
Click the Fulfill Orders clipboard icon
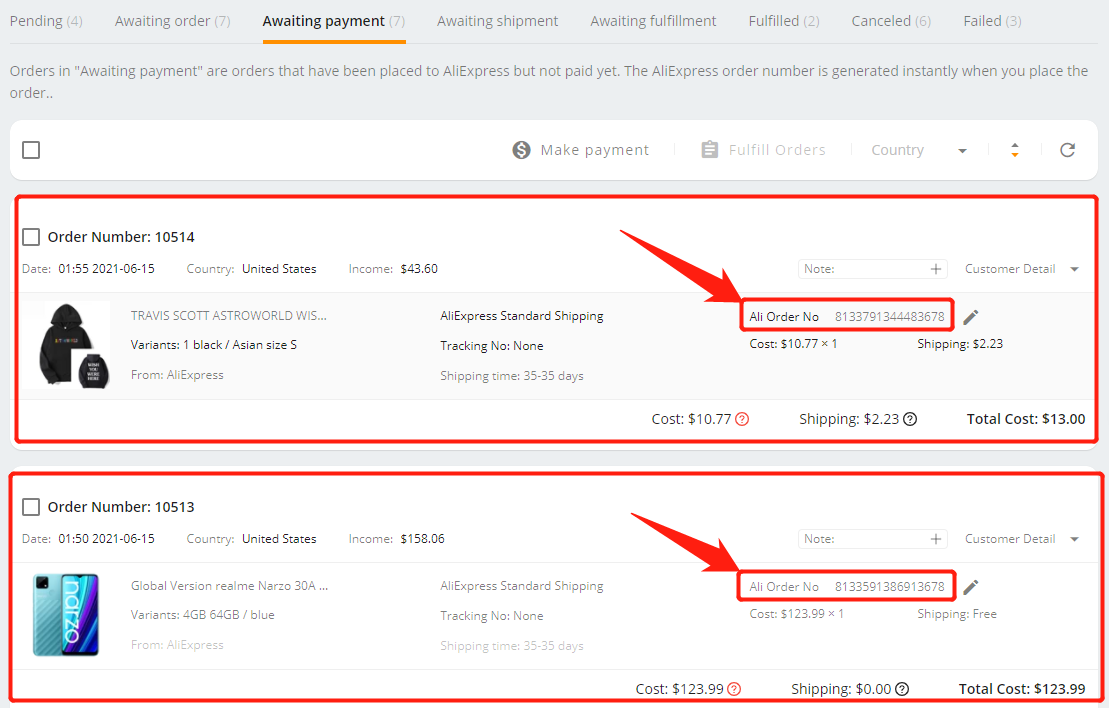[709, 149]
